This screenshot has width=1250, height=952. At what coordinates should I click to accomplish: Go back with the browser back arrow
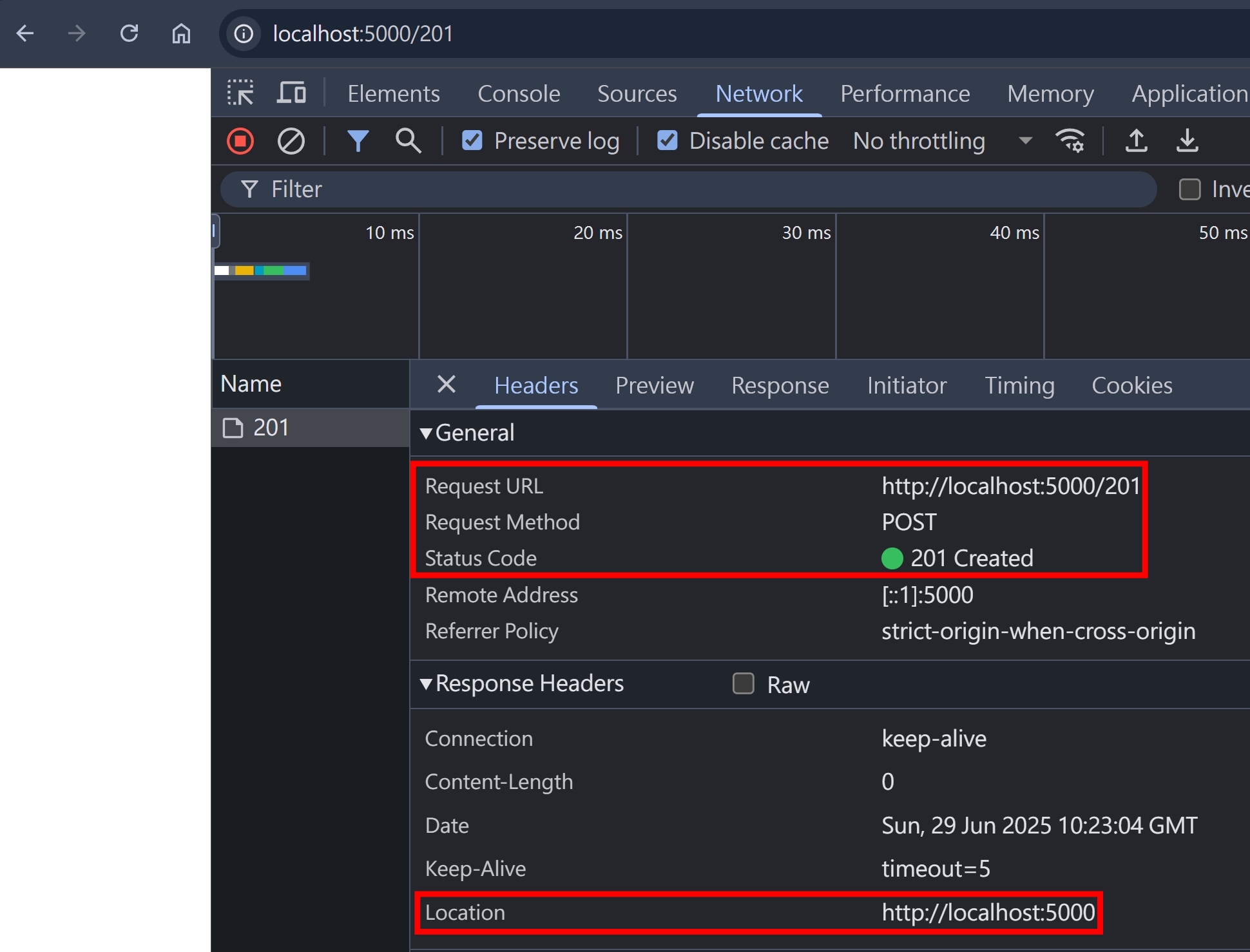point(25,33)
